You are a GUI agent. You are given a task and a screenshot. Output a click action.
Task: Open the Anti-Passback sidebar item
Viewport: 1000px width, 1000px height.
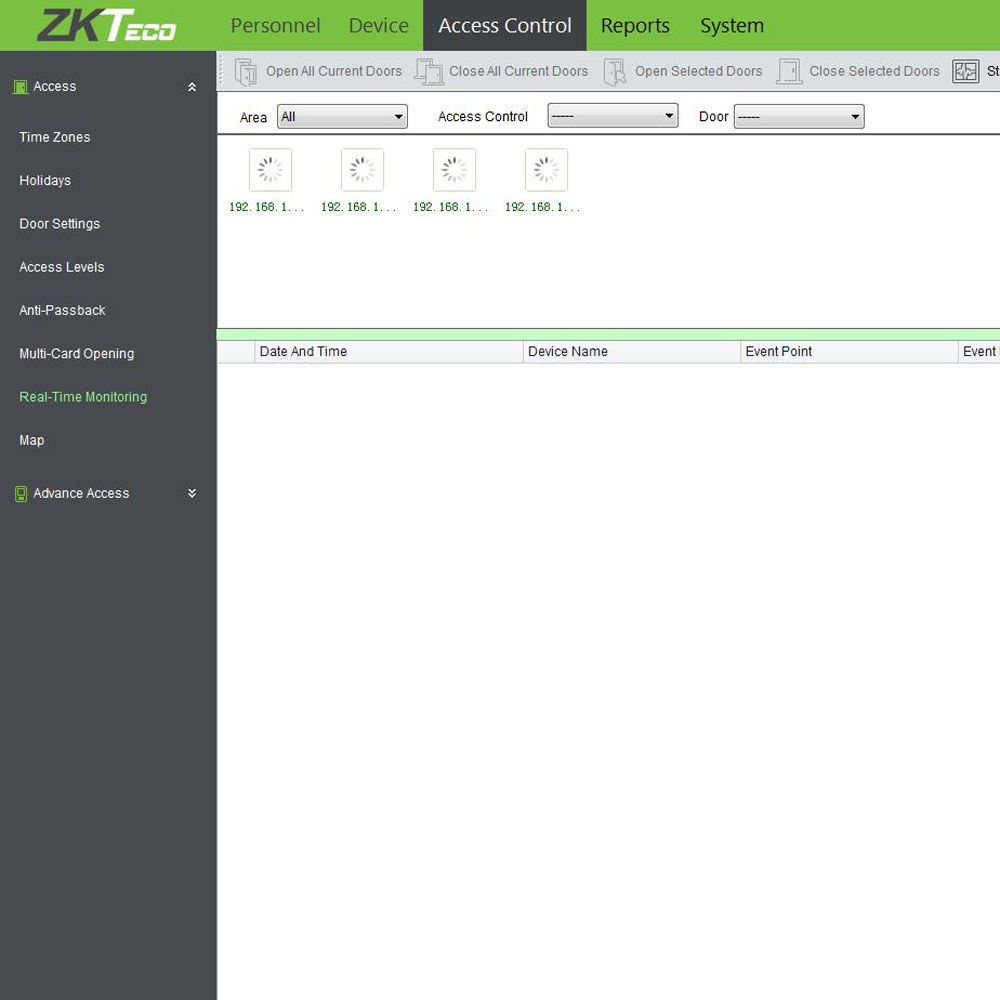(62, 310)
